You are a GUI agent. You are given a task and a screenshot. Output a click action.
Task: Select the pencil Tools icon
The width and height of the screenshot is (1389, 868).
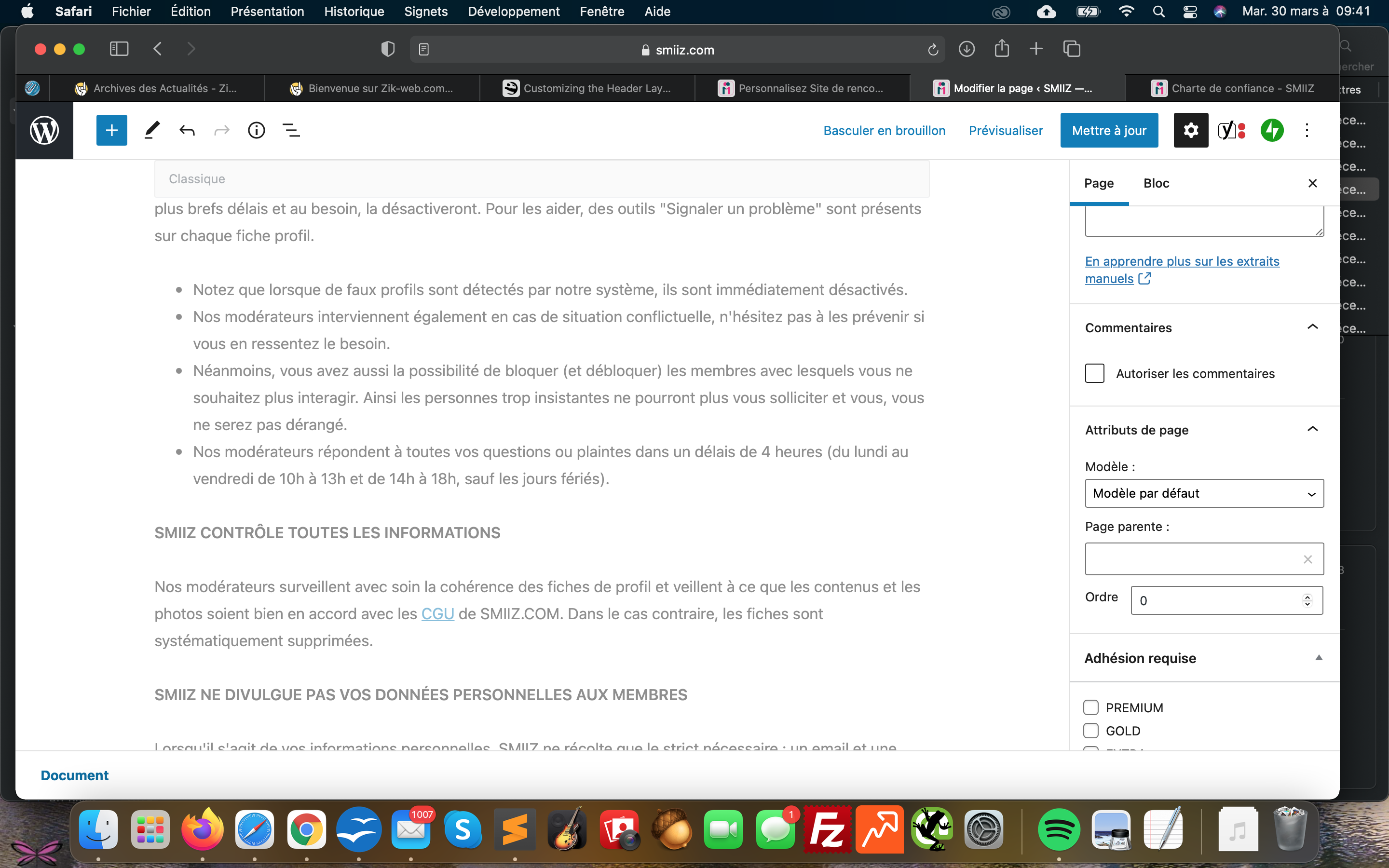click(x=151, y=130)
